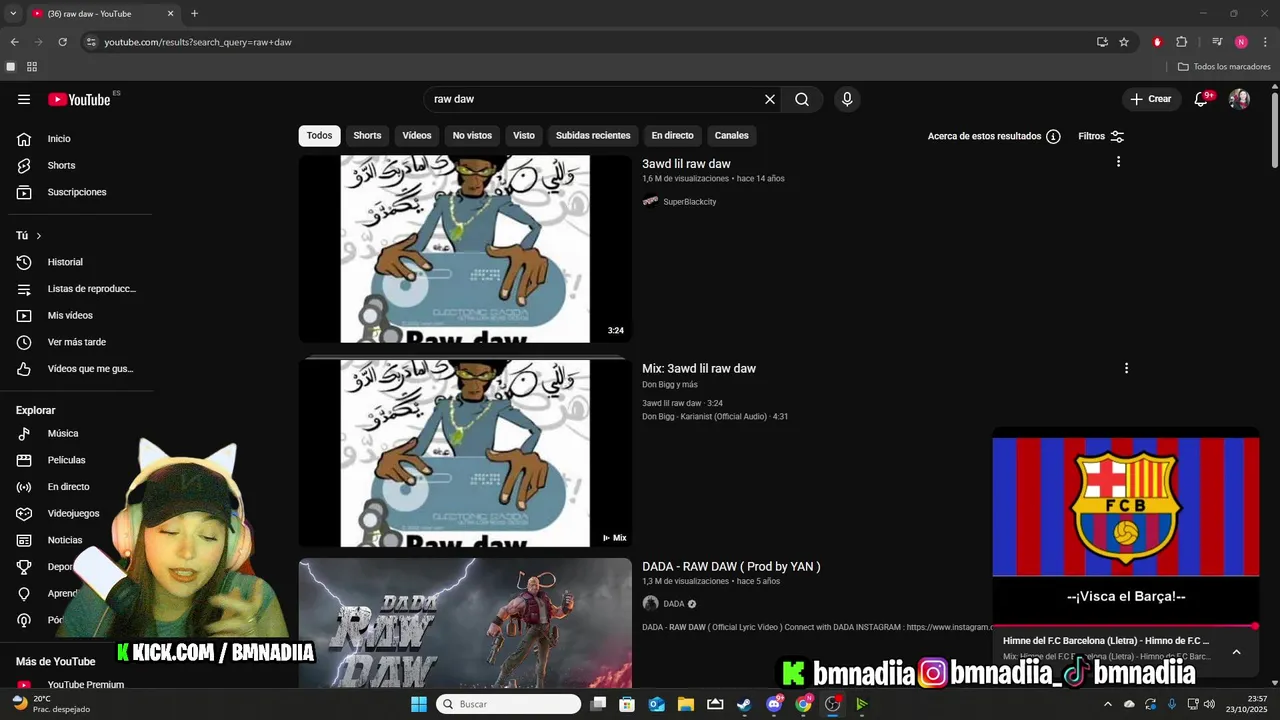Select the Subidas recientes filter chip
Image resolution: width=1280 pixels, height=720 pixels.
coord(593,136)
